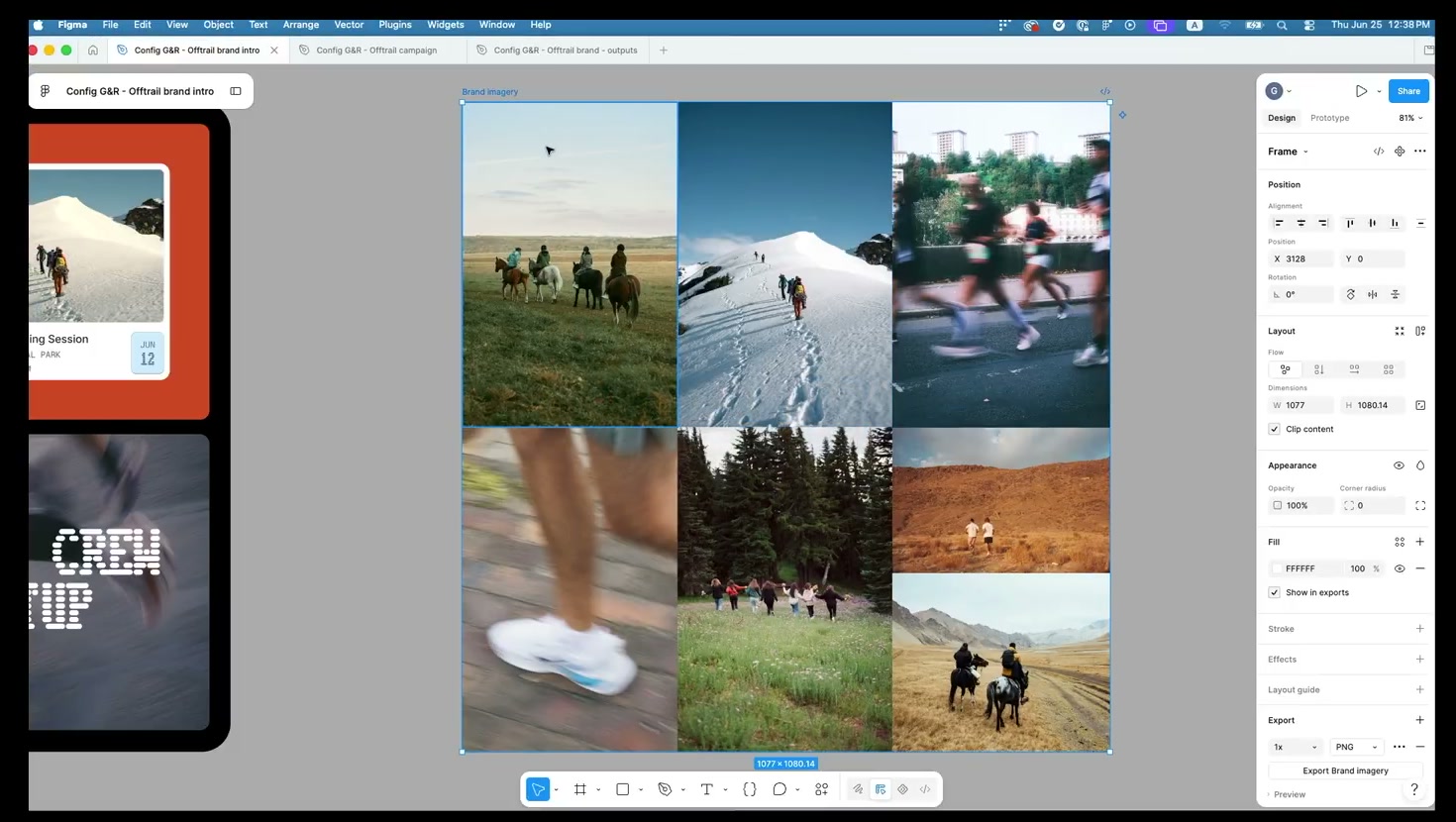Switch to the Prototype tab
This screenshot has width=1456, height=822.
1329,118
